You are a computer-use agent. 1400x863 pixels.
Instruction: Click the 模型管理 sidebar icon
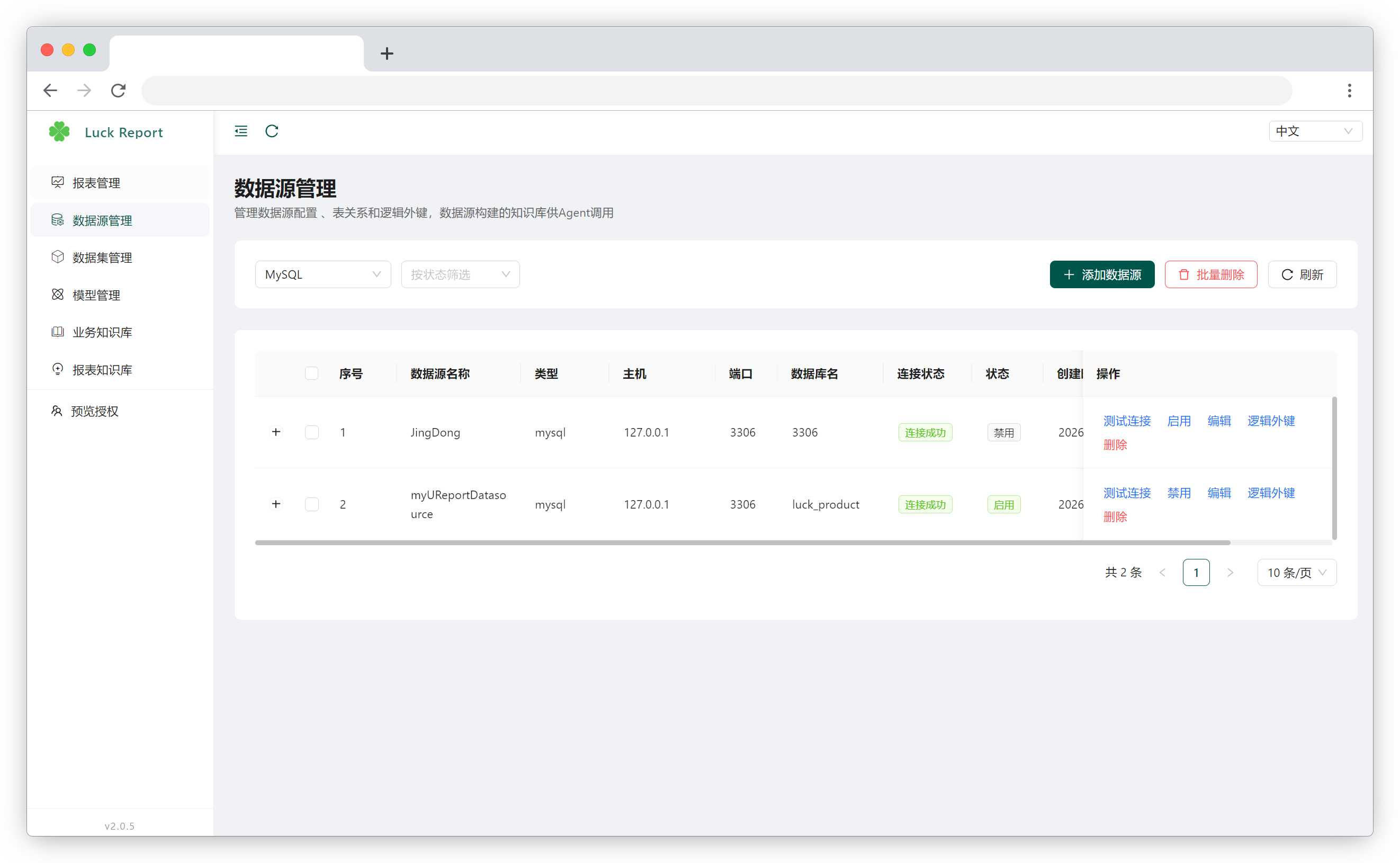coord(58,295)
